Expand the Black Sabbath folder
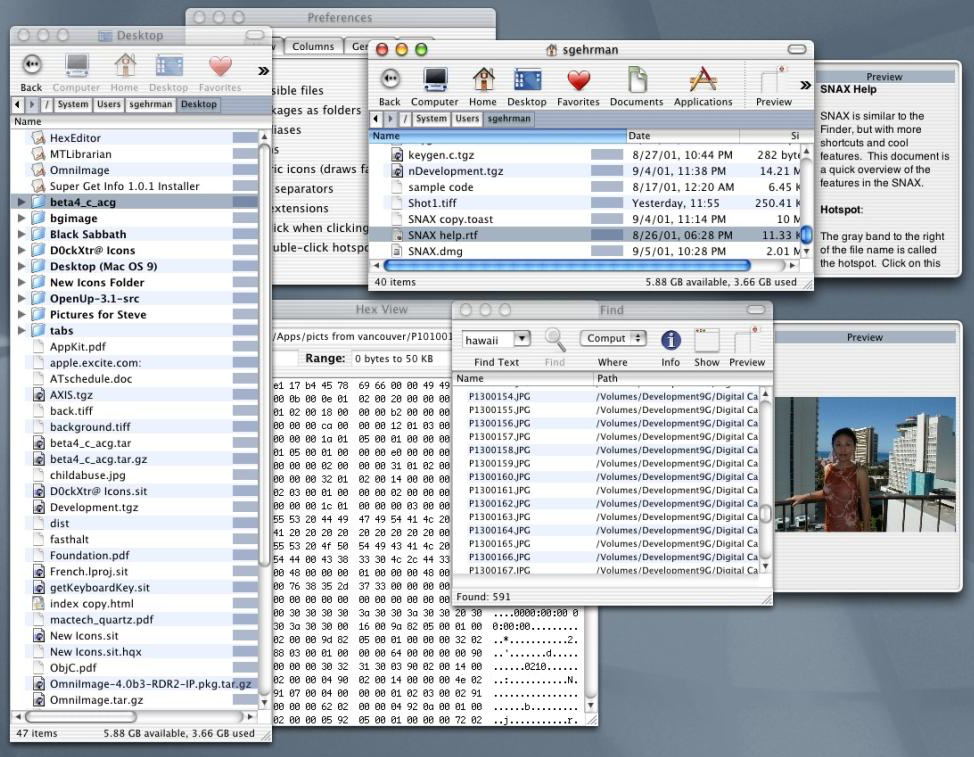The image size is (974, 757). [x=22, y=234]
